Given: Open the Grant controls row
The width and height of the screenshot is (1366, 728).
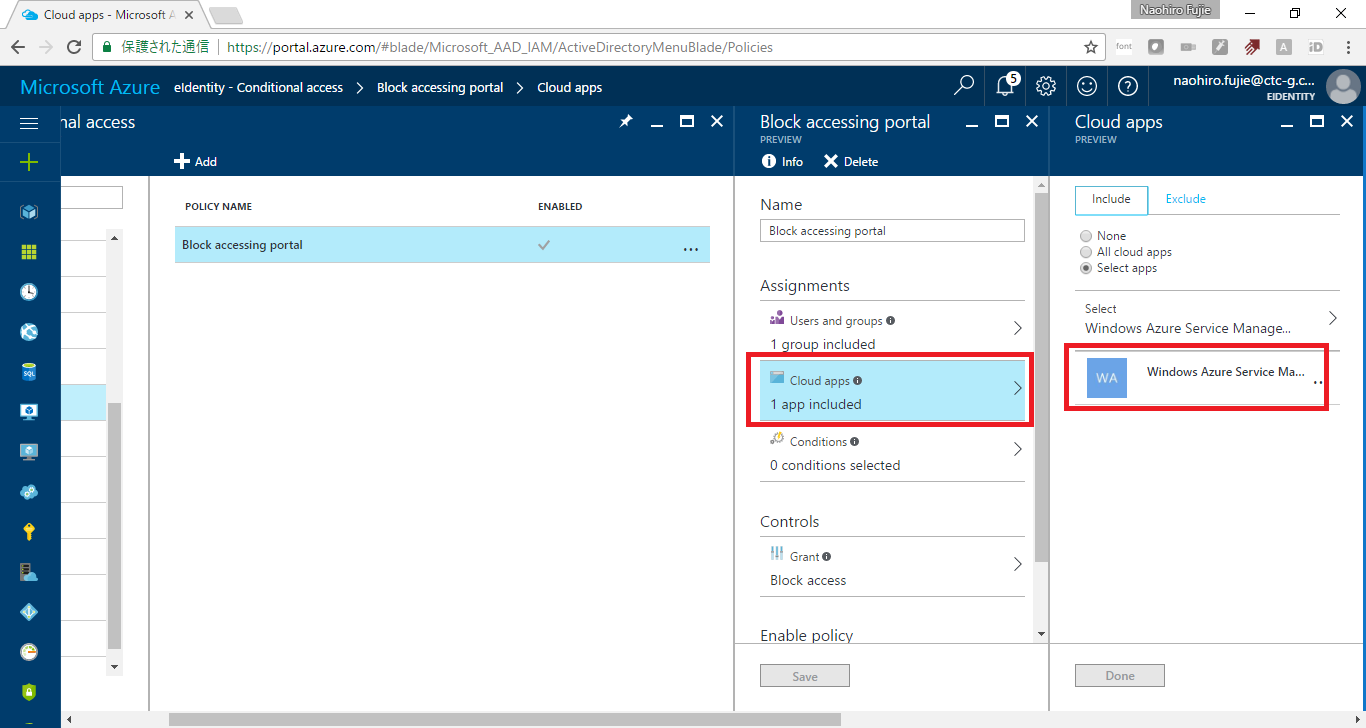Looking at the screenshot, I should pyautogui.click(x=892, y=567).
